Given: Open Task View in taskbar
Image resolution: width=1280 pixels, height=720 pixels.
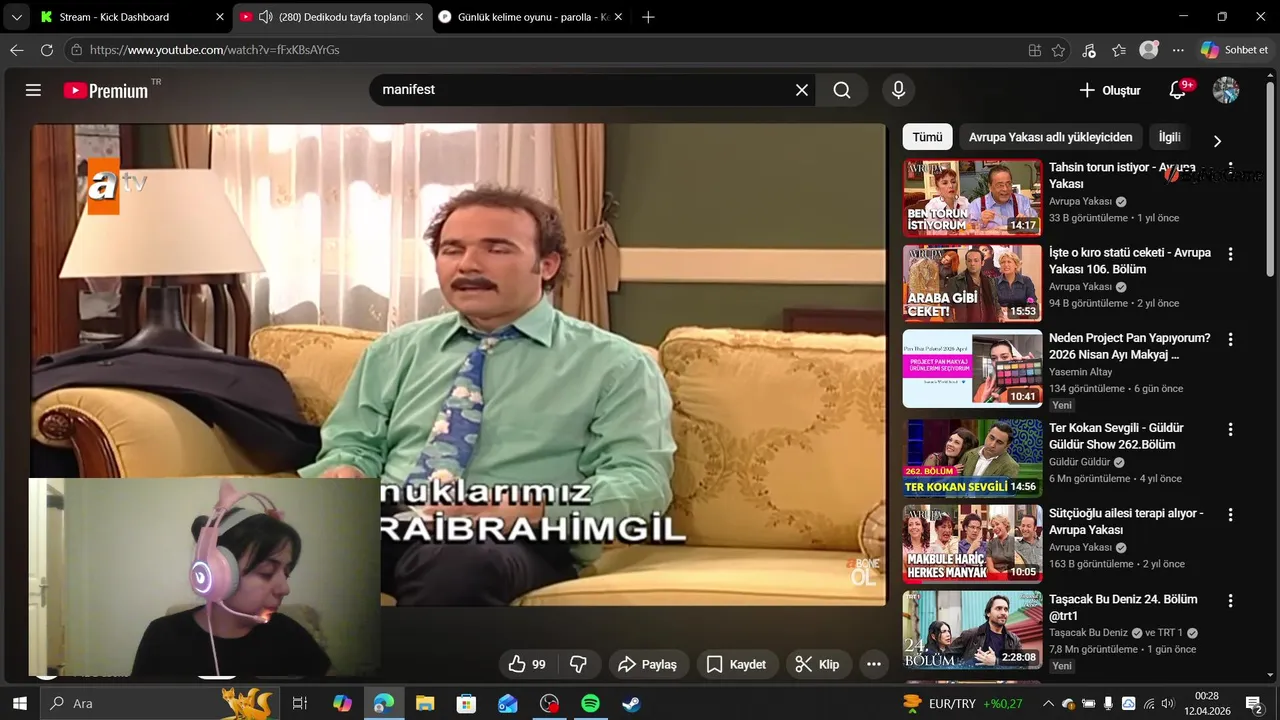Looking at the screenshot, I should [x=299, y=703].
